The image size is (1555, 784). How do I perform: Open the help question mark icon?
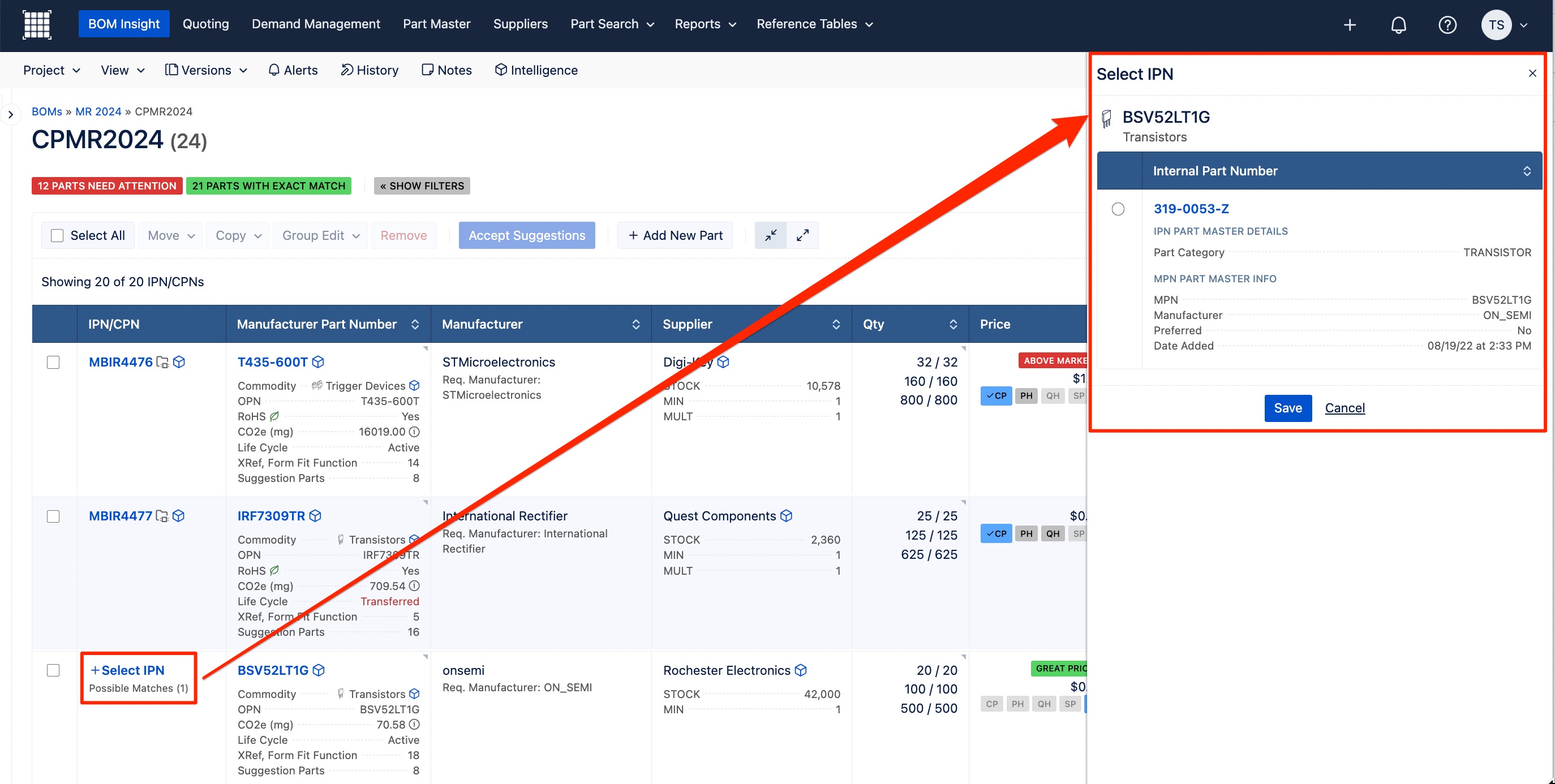tap(1447, 25)
